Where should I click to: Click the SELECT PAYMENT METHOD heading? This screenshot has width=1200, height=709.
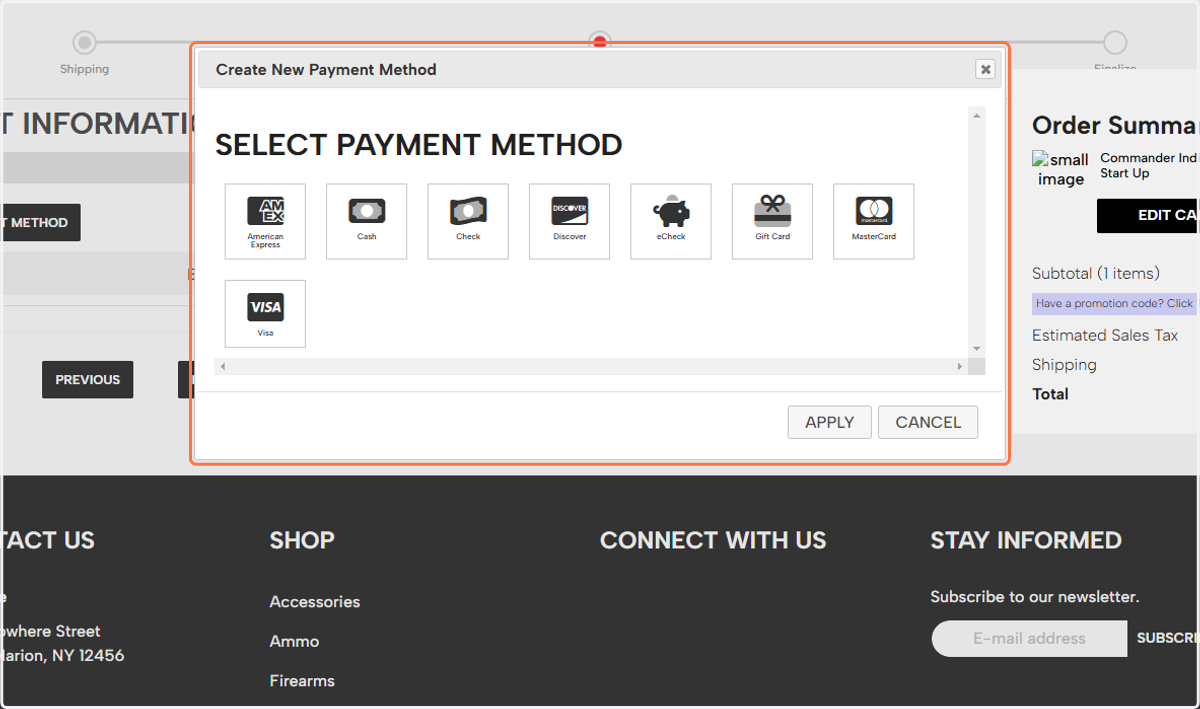click(419, 145)
